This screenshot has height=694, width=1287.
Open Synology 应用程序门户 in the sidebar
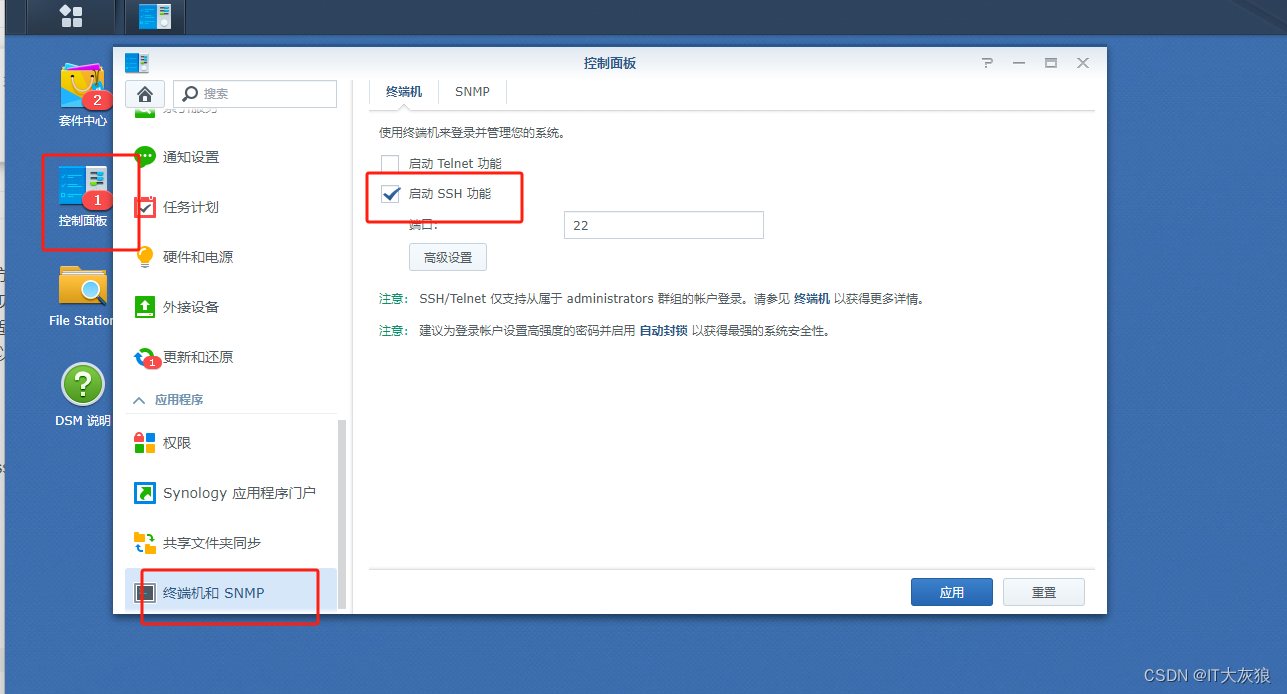(x=231, y=493)
